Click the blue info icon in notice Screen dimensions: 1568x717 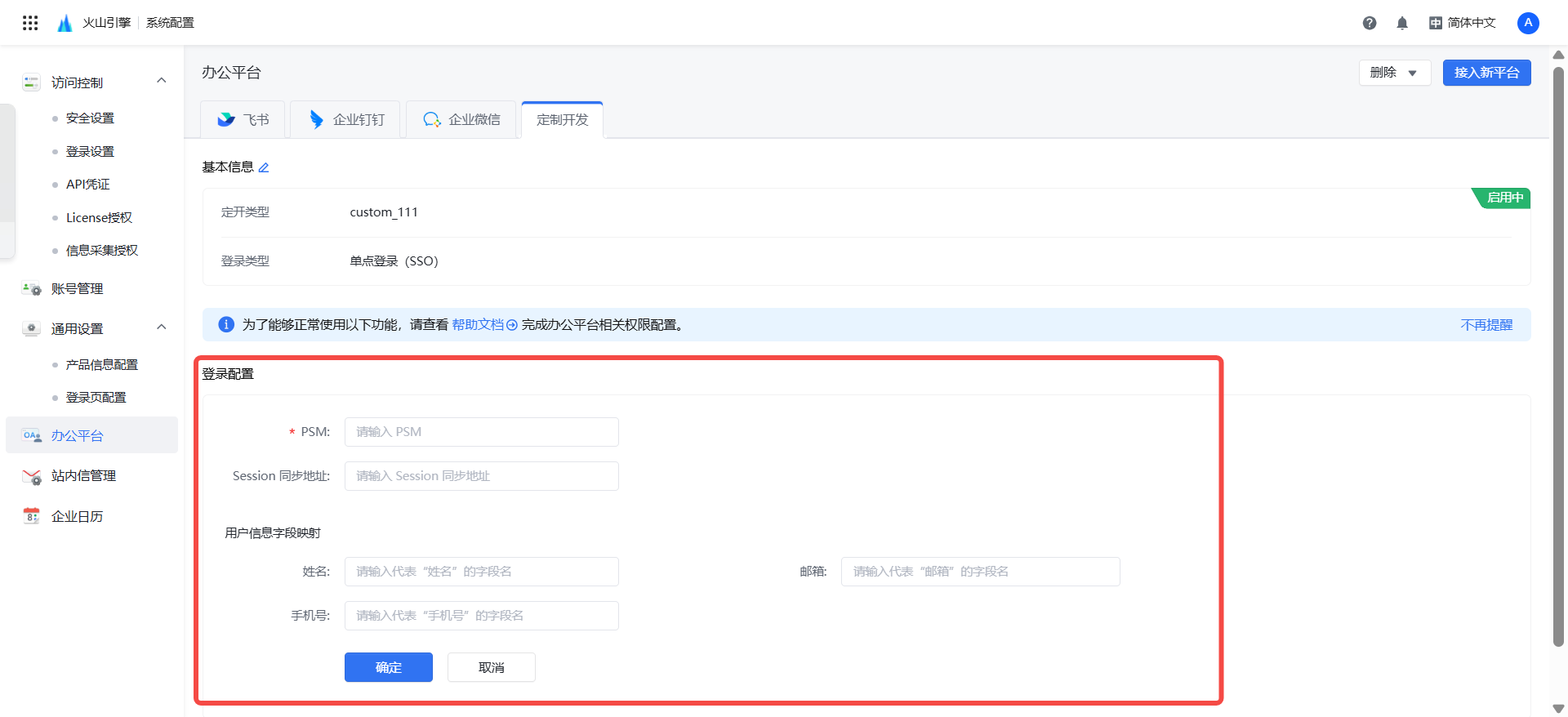[x=226, y=325]
